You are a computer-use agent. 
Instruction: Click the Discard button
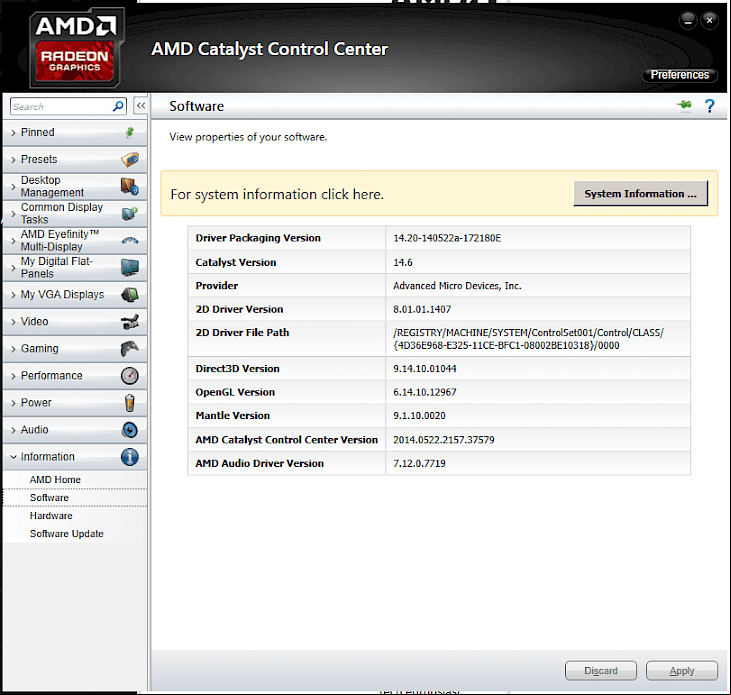pos(600,671)
